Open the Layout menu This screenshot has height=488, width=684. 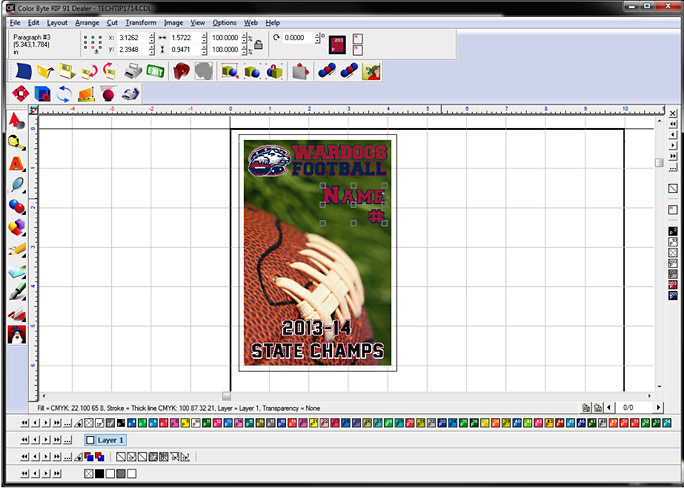tap(57, 23)
